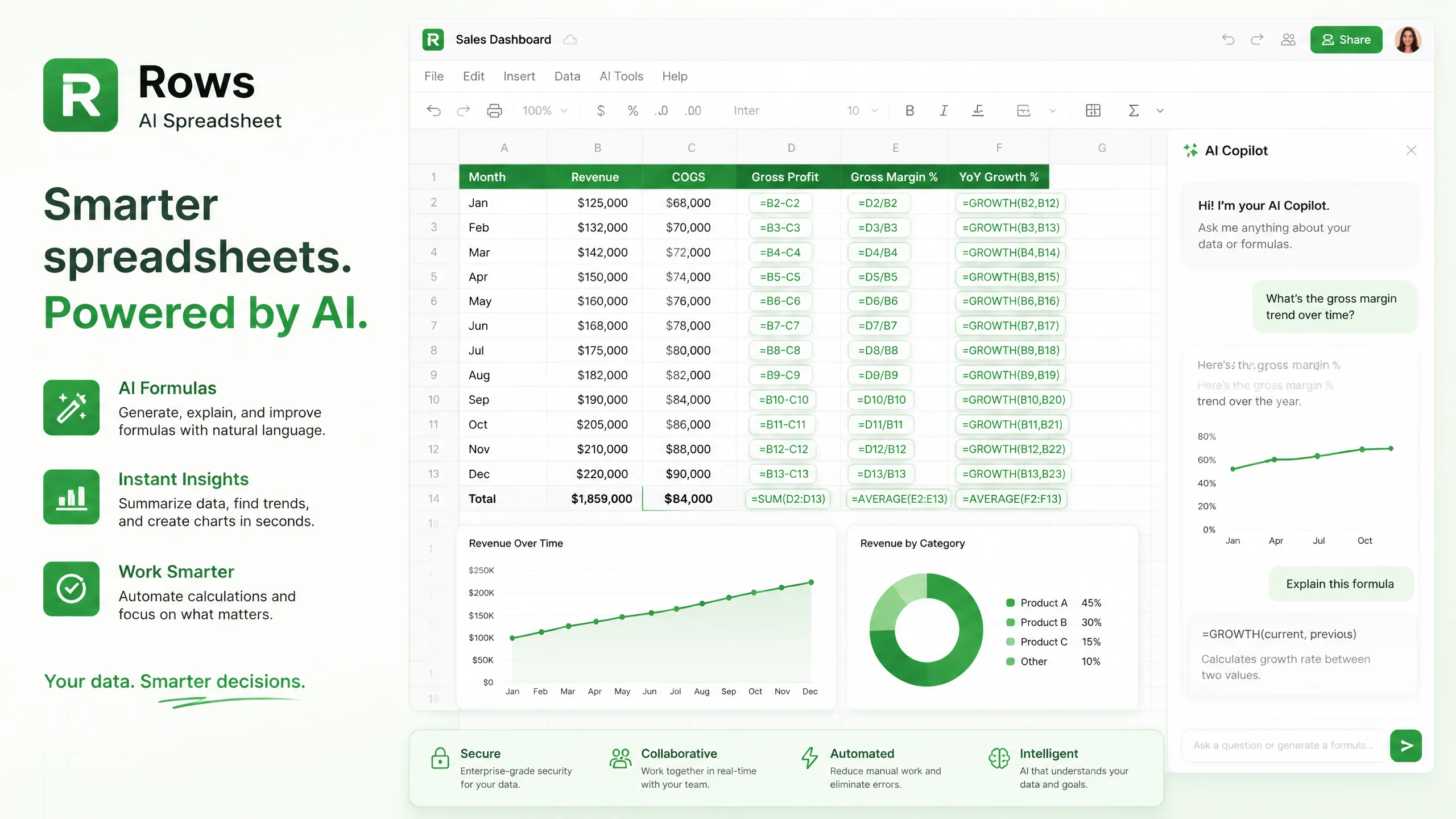Viewport: 1456px width, 819px height.
Task: Click the increase decimal places icon
Action: tap(693, 110)
